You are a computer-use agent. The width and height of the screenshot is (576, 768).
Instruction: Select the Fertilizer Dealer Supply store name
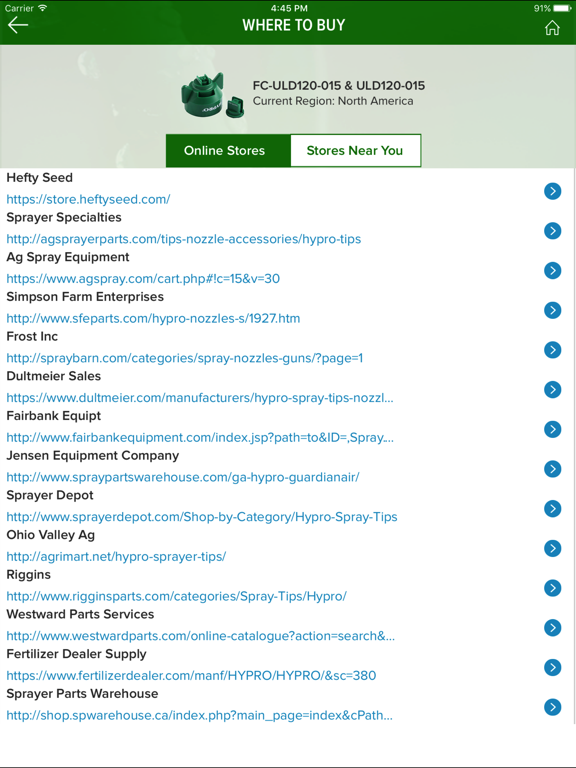[x=76, y=653]
